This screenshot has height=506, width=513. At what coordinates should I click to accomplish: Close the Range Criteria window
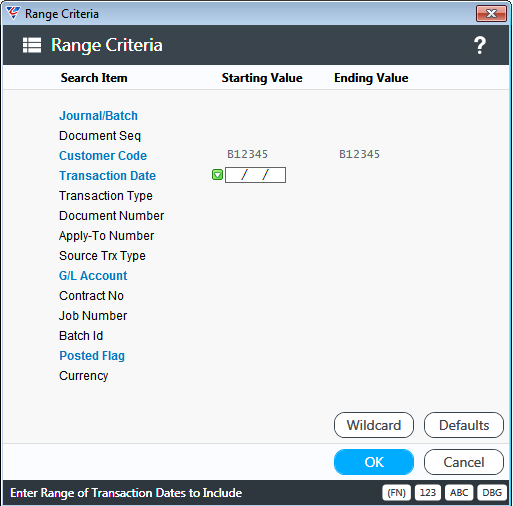tap(491, 14)
